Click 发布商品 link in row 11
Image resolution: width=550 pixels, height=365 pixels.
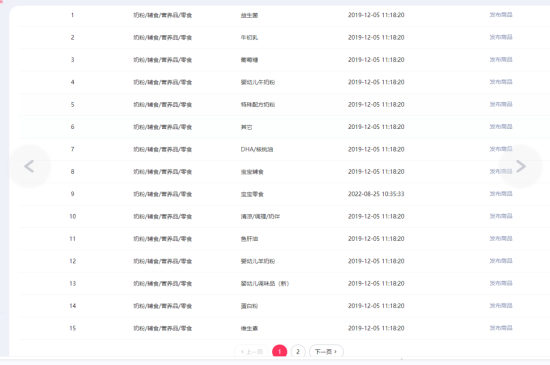(x=501, y=239)
